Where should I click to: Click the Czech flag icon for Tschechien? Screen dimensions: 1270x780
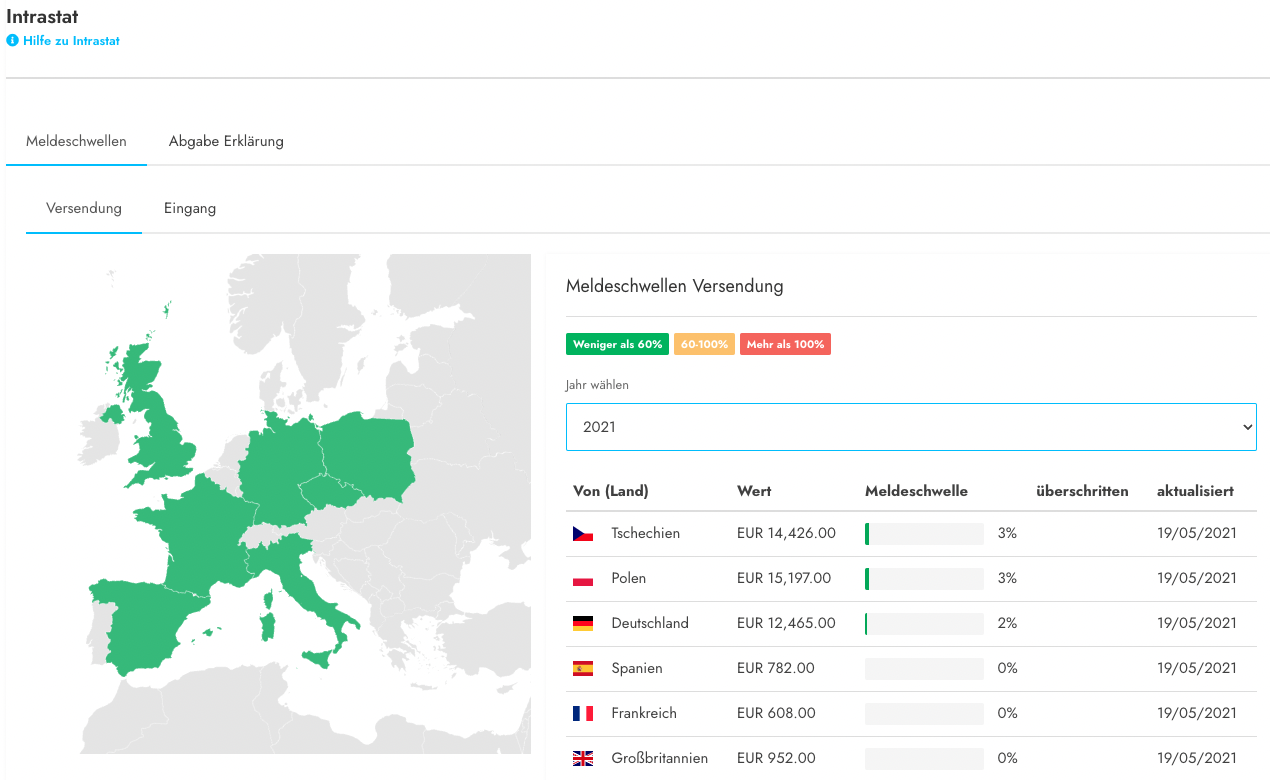tap(583, 534)
